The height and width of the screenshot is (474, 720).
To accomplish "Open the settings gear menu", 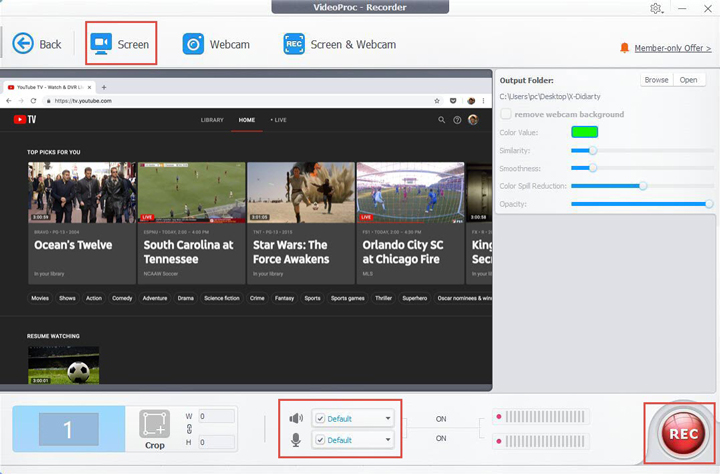I will point(657,8).
